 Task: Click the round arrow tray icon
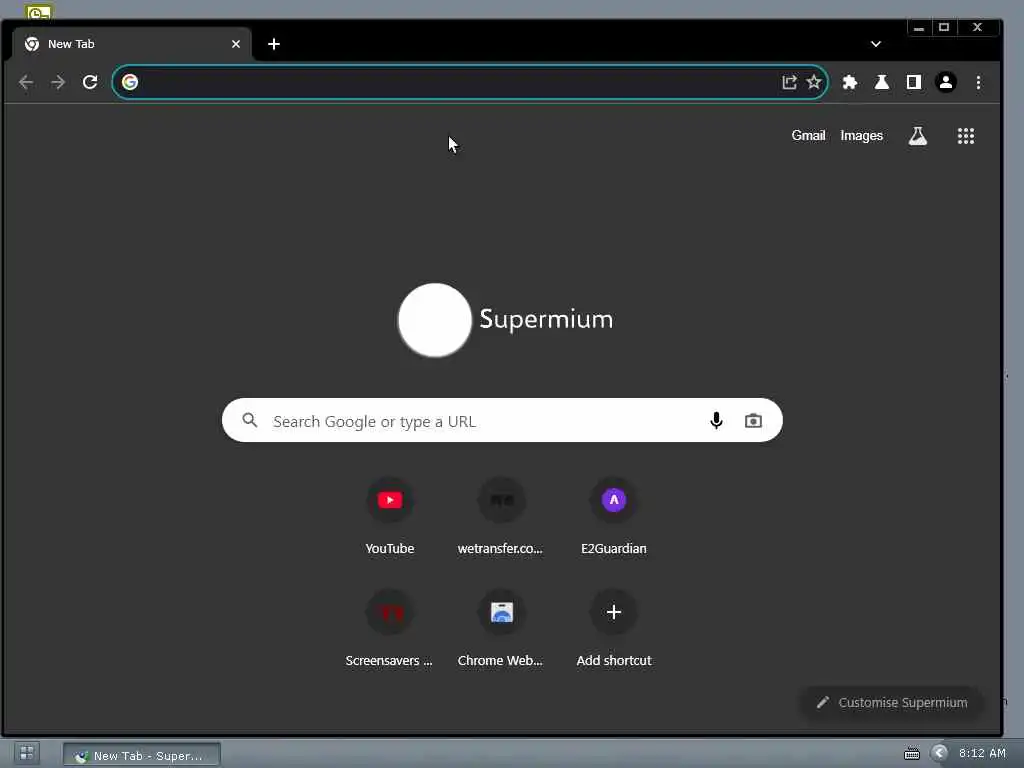[x=939, y=753]
